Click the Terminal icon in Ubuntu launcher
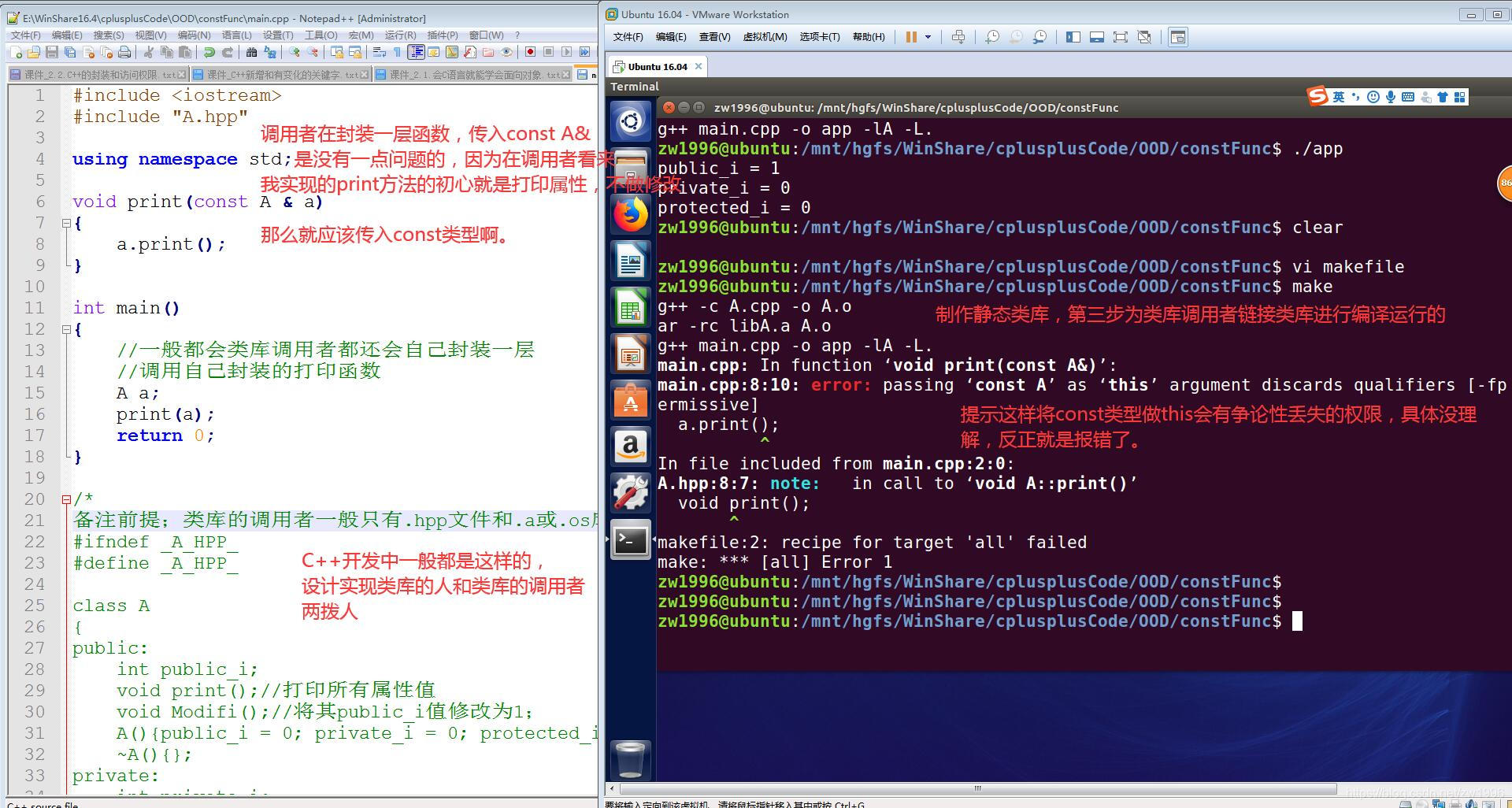The height and width of the screenshot is (808, 1512). click(x=630, y=540)
